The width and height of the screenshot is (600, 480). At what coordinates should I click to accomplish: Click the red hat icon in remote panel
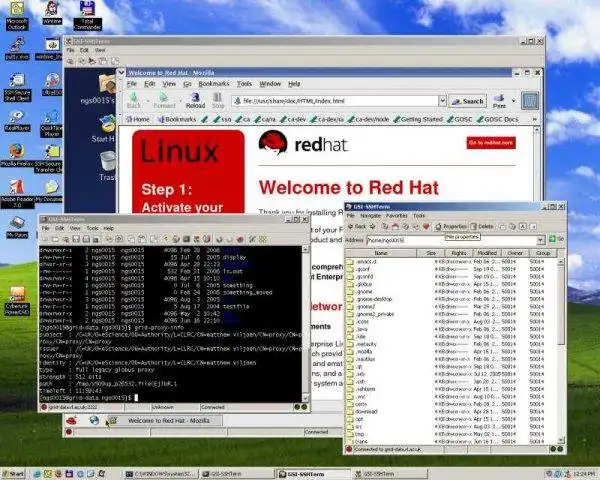pyautogui.click(x=71, y=421)
